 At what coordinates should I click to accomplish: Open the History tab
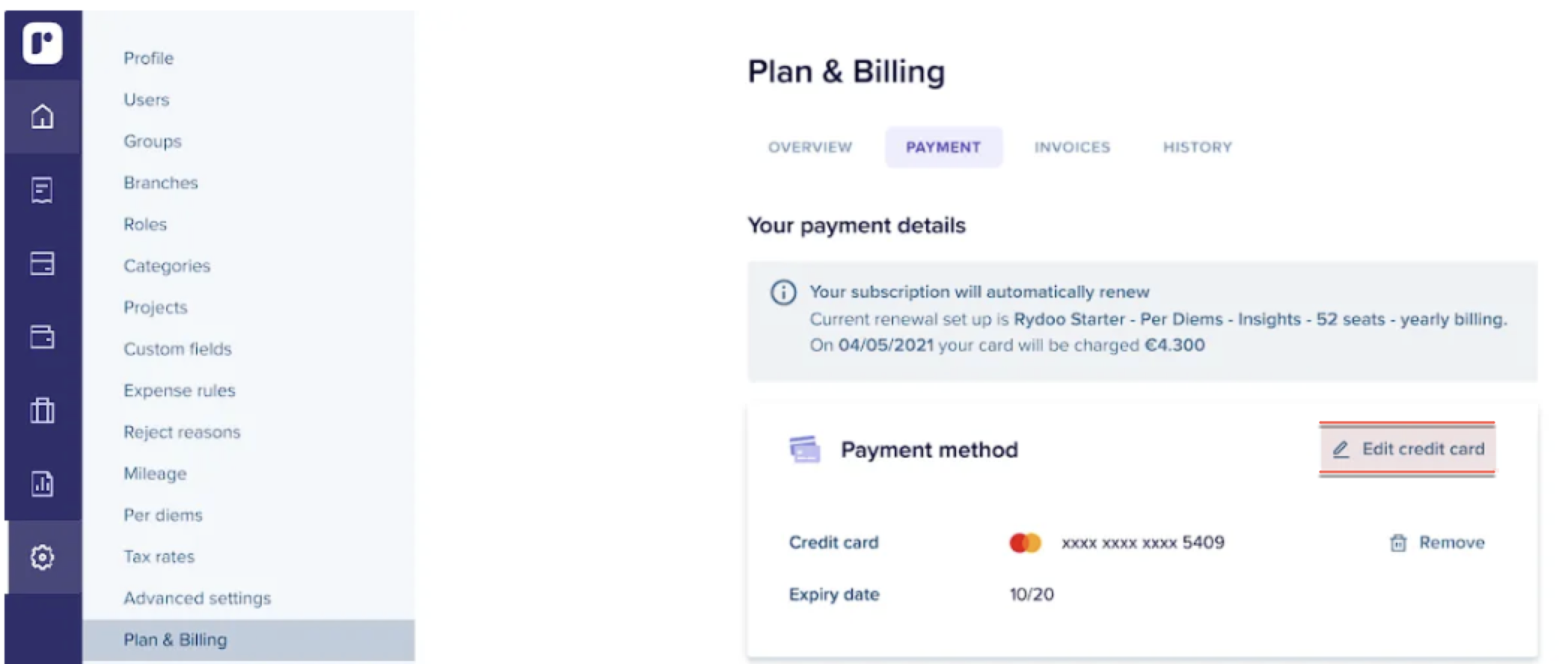click(x=1197, y=147)
